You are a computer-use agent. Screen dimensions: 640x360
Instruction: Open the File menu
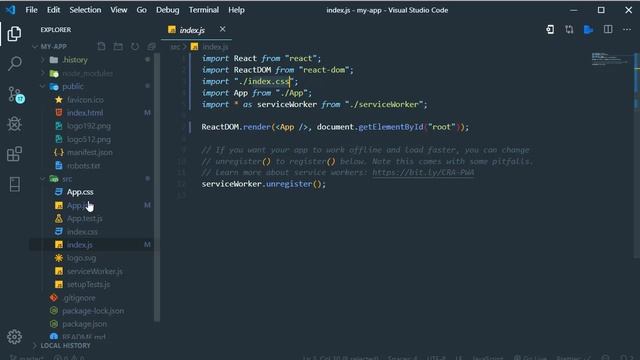[31, 10]
